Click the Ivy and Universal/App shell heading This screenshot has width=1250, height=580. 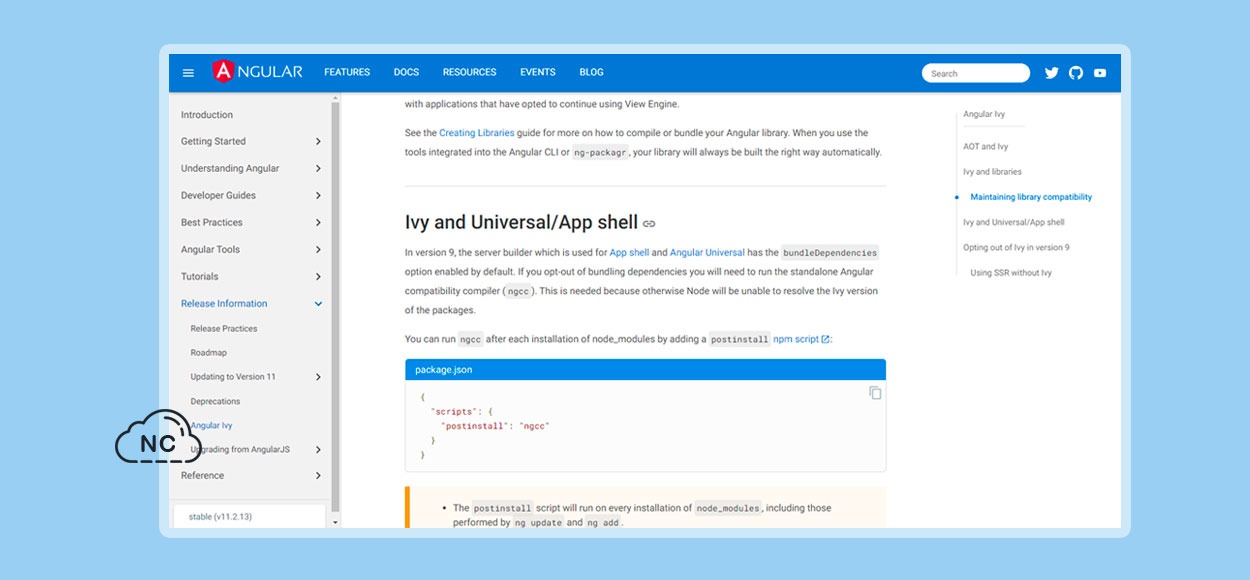click(521, 223)
